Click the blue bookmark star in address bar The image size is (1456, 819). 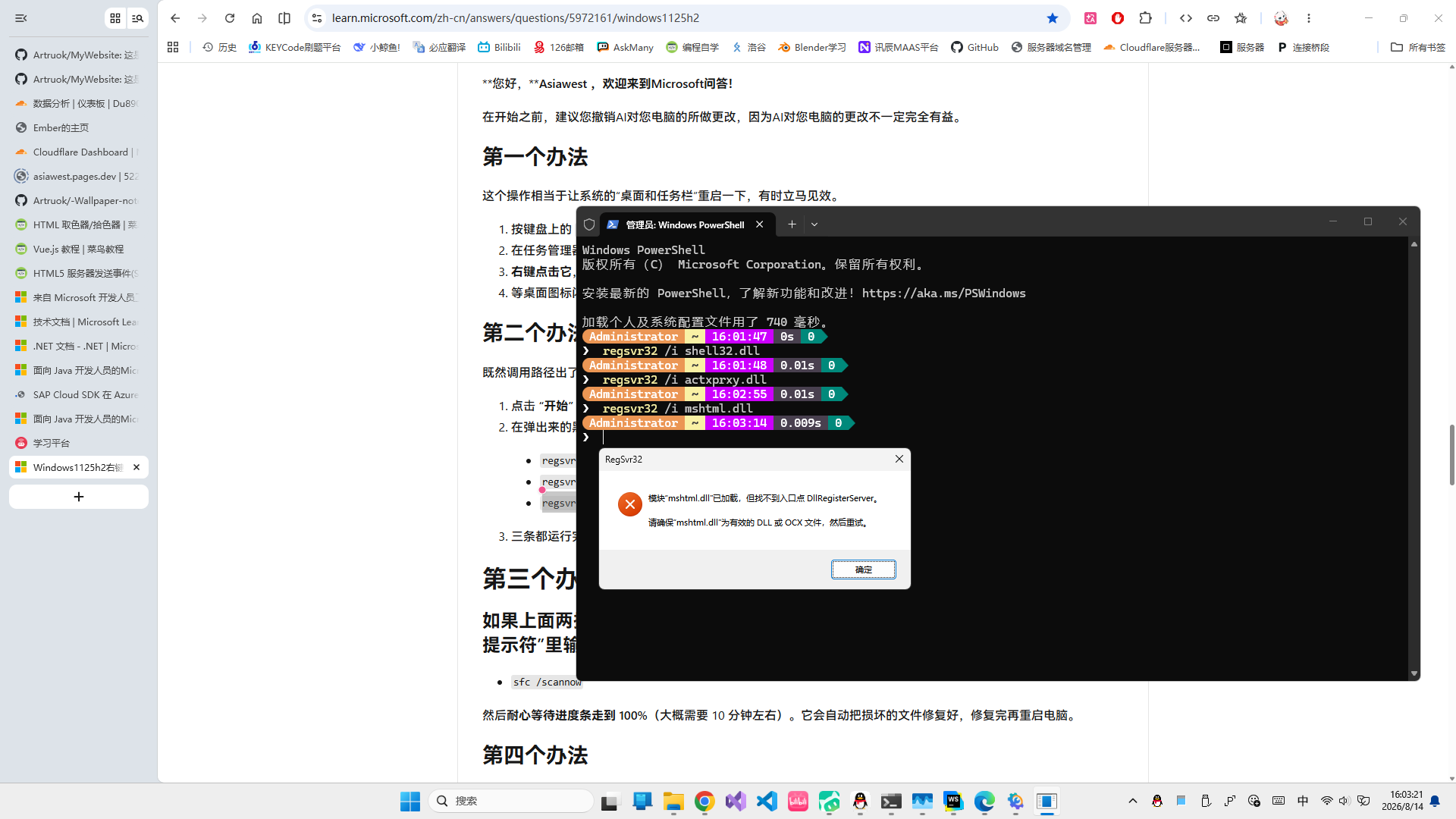click(1053, 18)
